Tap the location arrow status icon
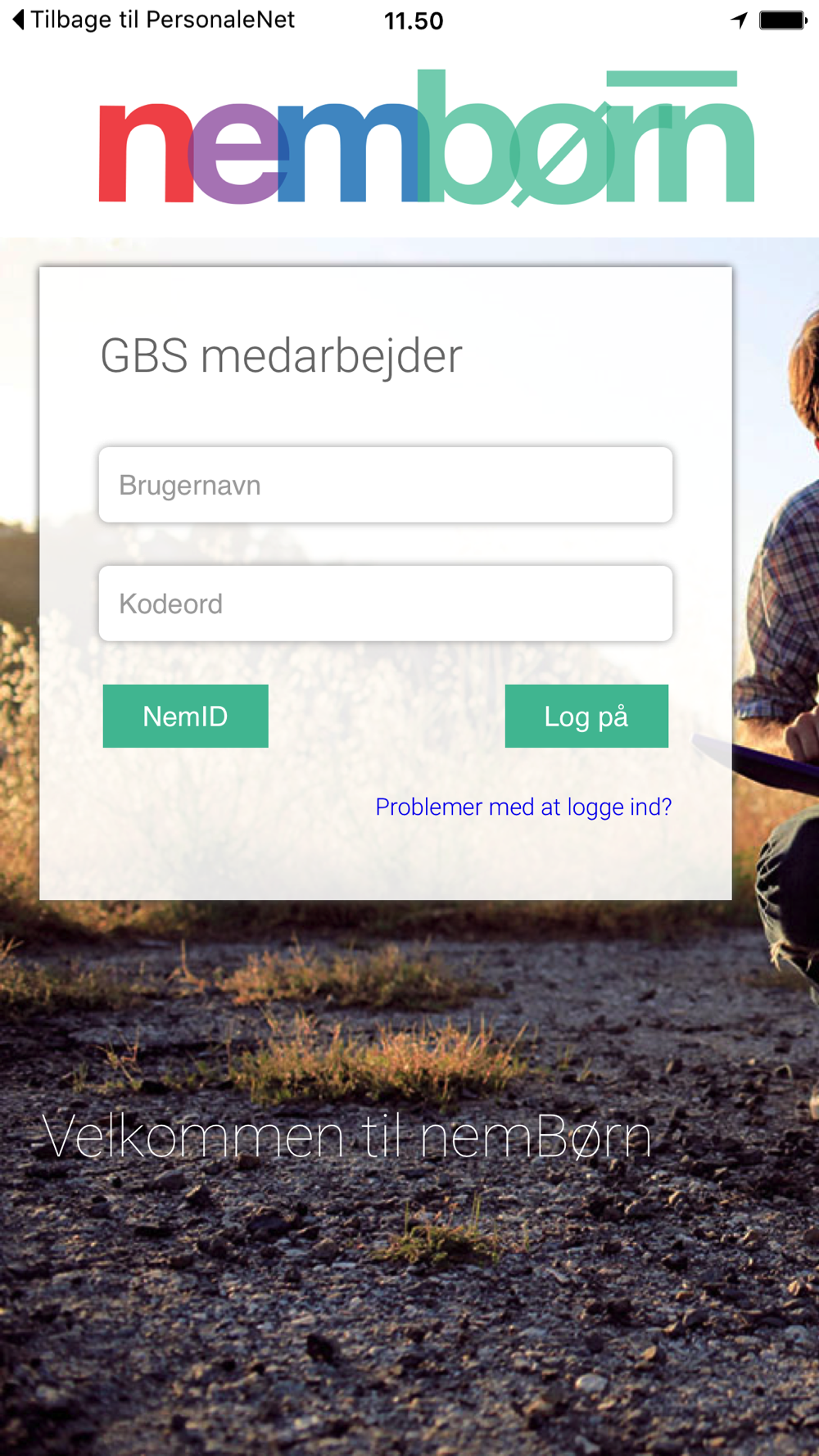 point(740,20)
